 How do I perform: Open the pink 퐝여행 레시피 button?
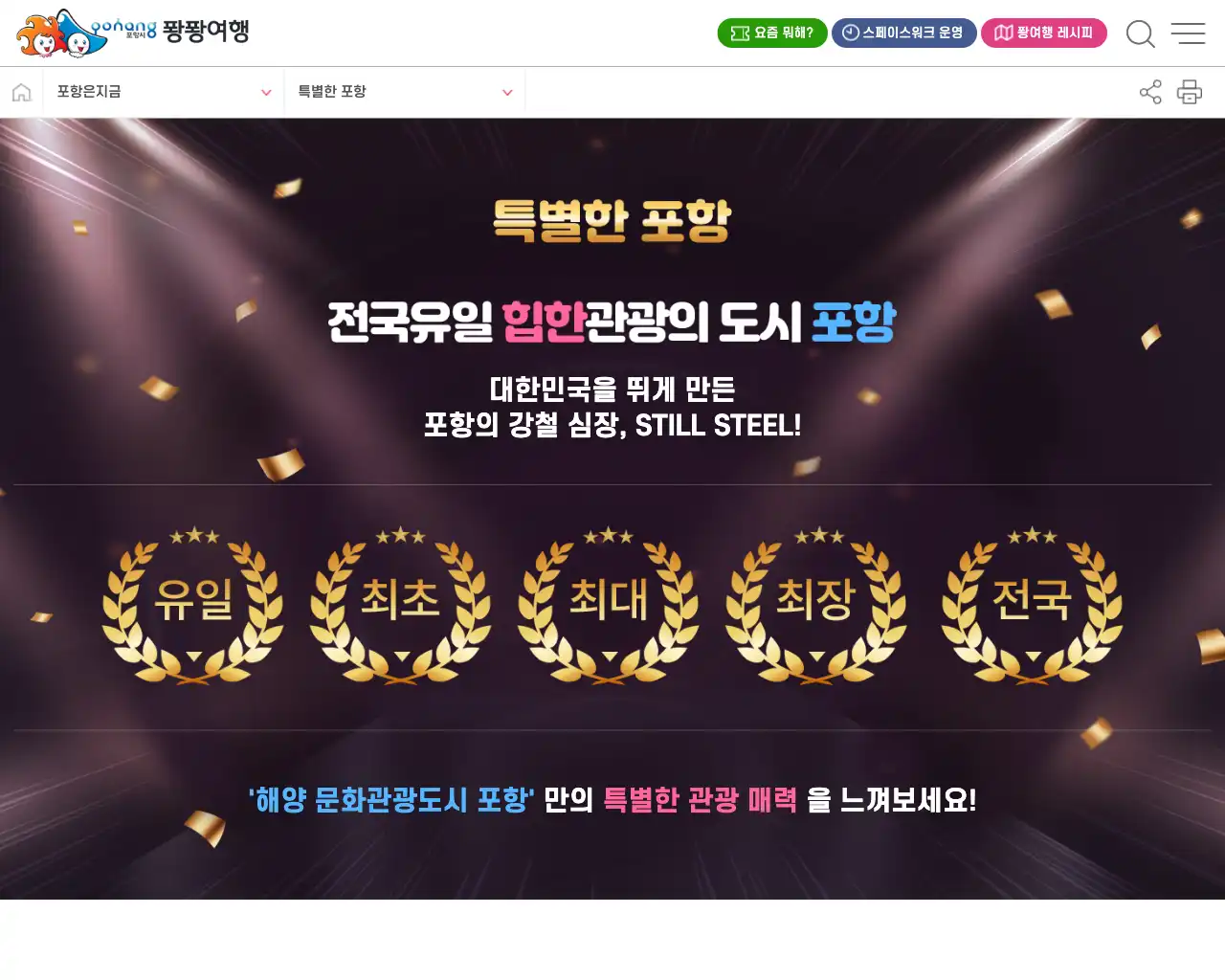[x=1044, y=33]
